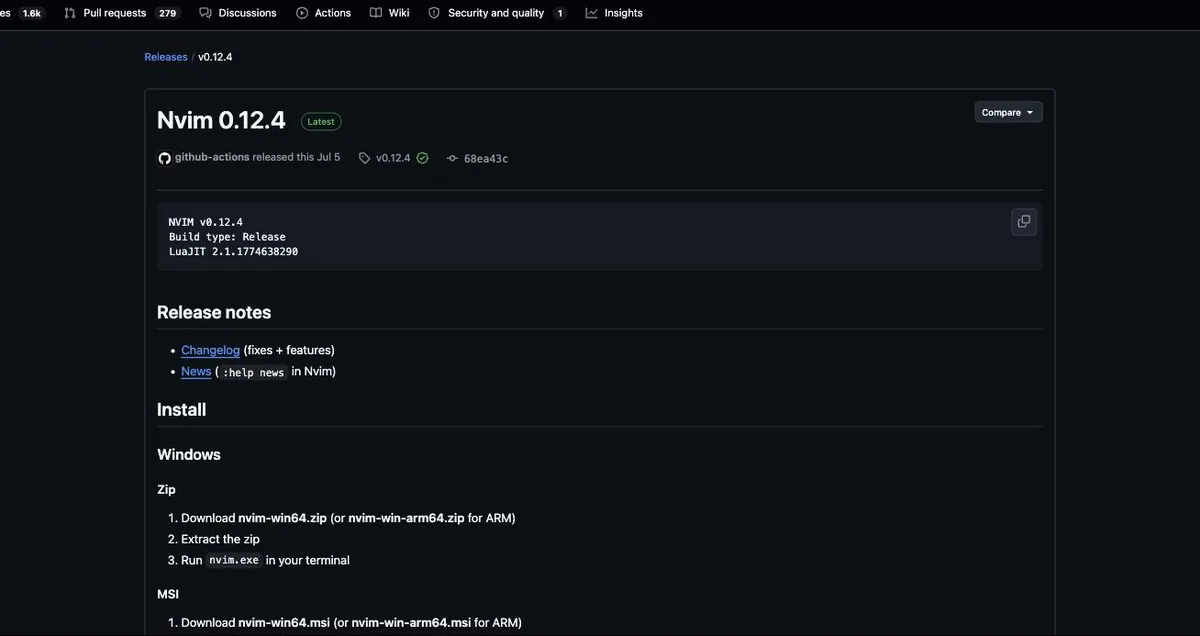Click the green verified checkmark icon
Image resolution: width=1200 pixels, height=636 pixels.
coord(422,158)
